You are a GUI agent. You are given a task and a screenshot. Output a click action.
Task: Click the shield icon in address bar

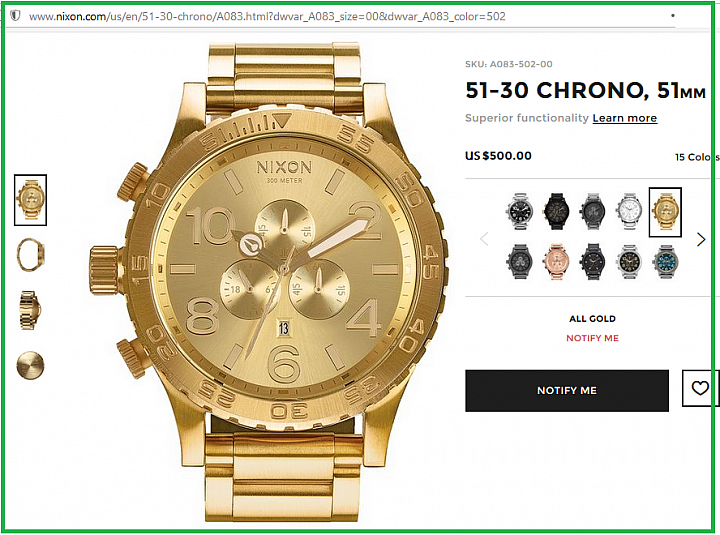(x=15, y=16)
